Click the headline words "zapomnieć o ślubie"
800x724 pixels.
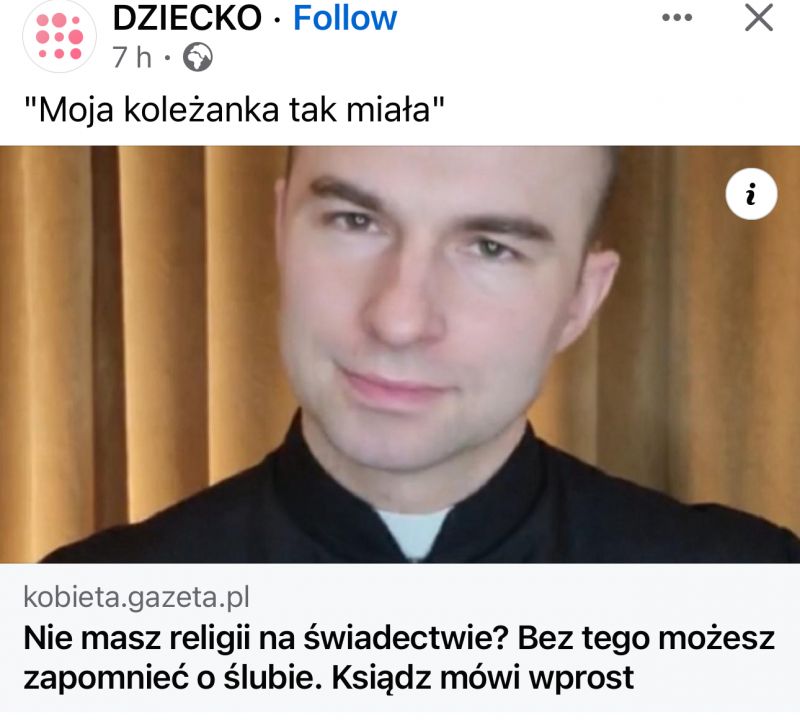pyautogui.click(x=173, y=678)
